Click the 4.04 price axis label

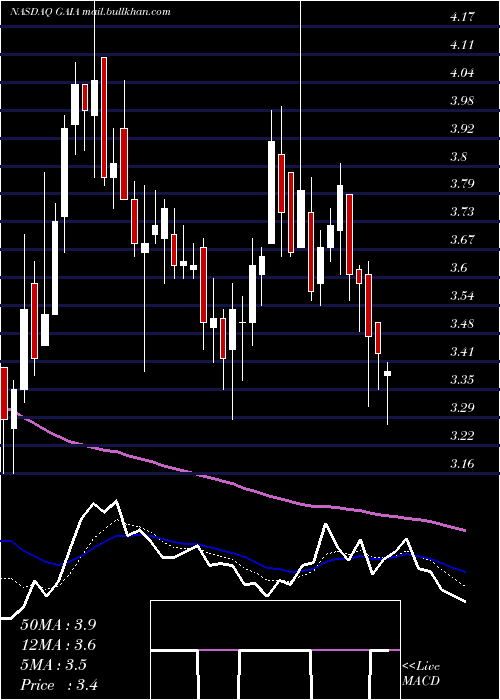[463, 73]
